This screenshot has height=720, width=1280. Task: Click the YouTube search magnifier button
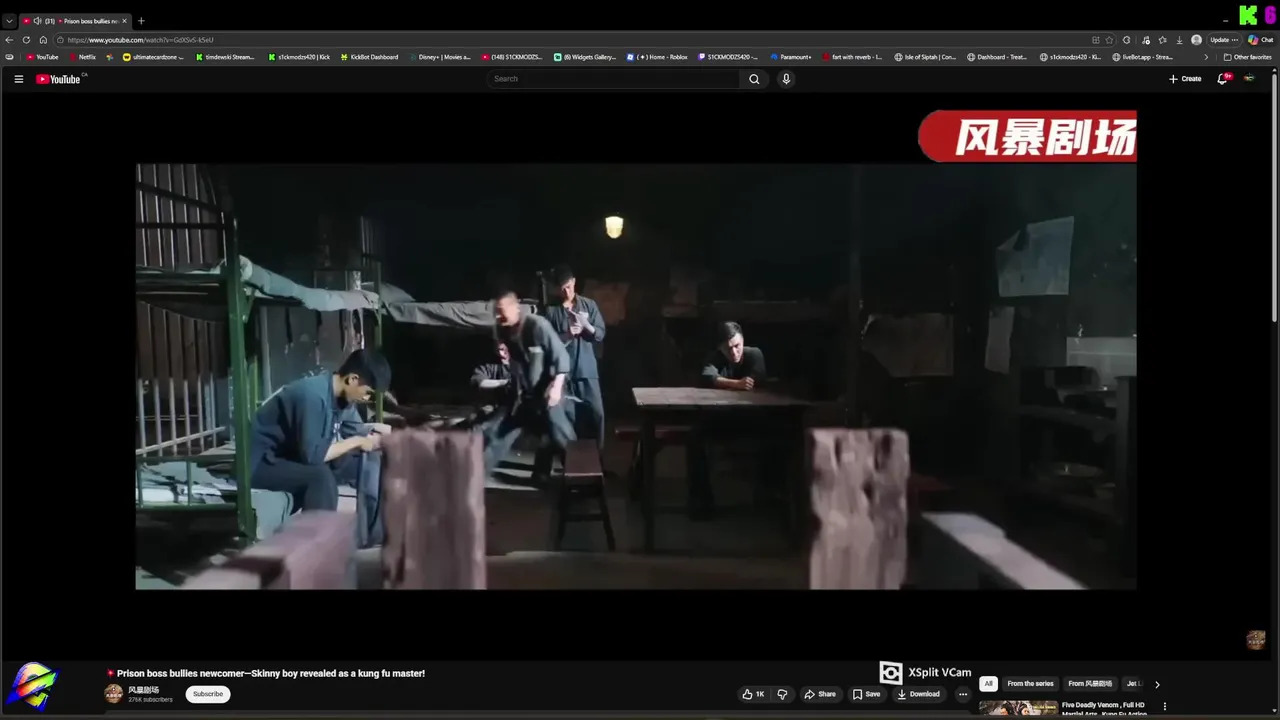tap(754, 79)
